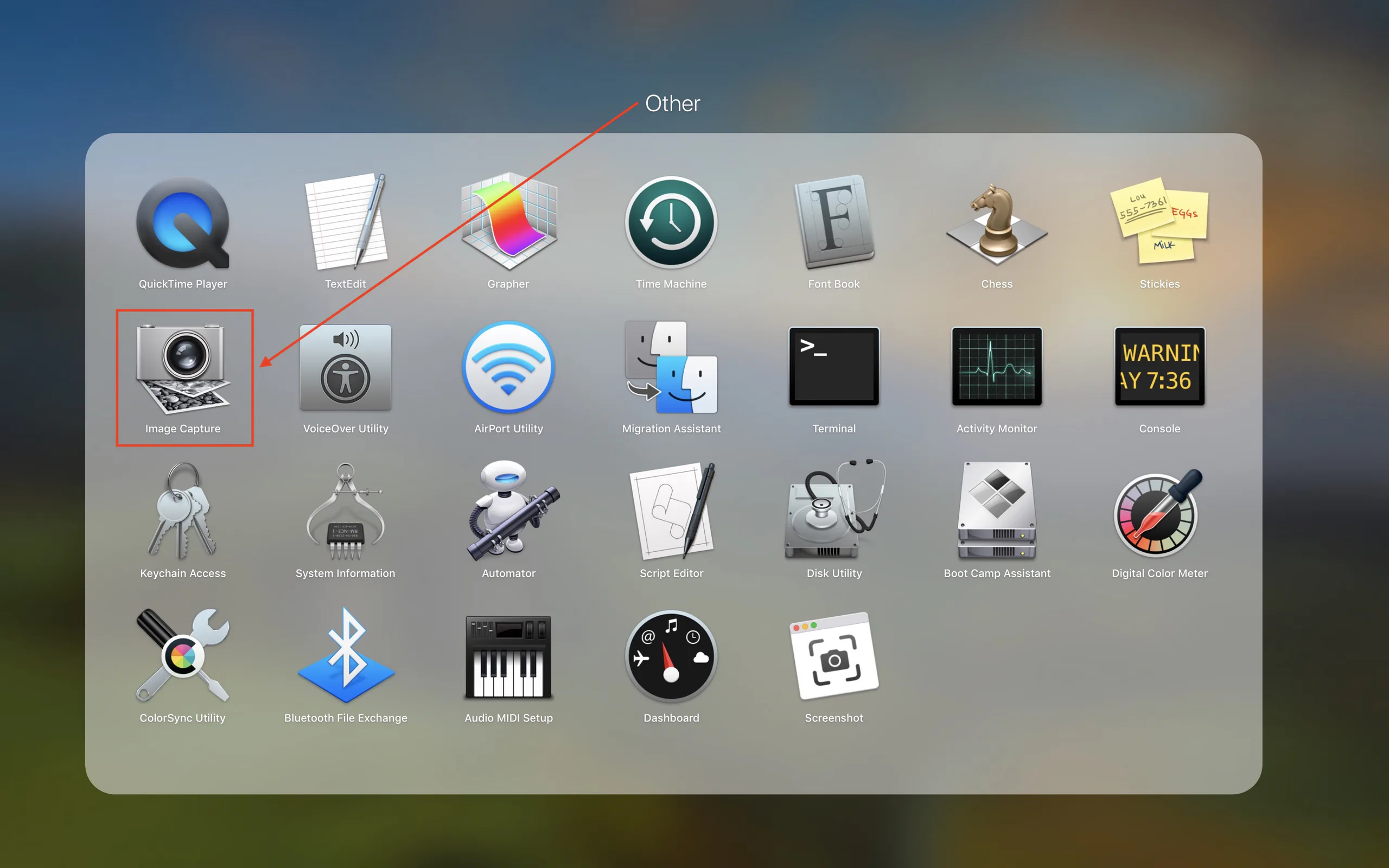Open Audio MIDI Setup

508,657
